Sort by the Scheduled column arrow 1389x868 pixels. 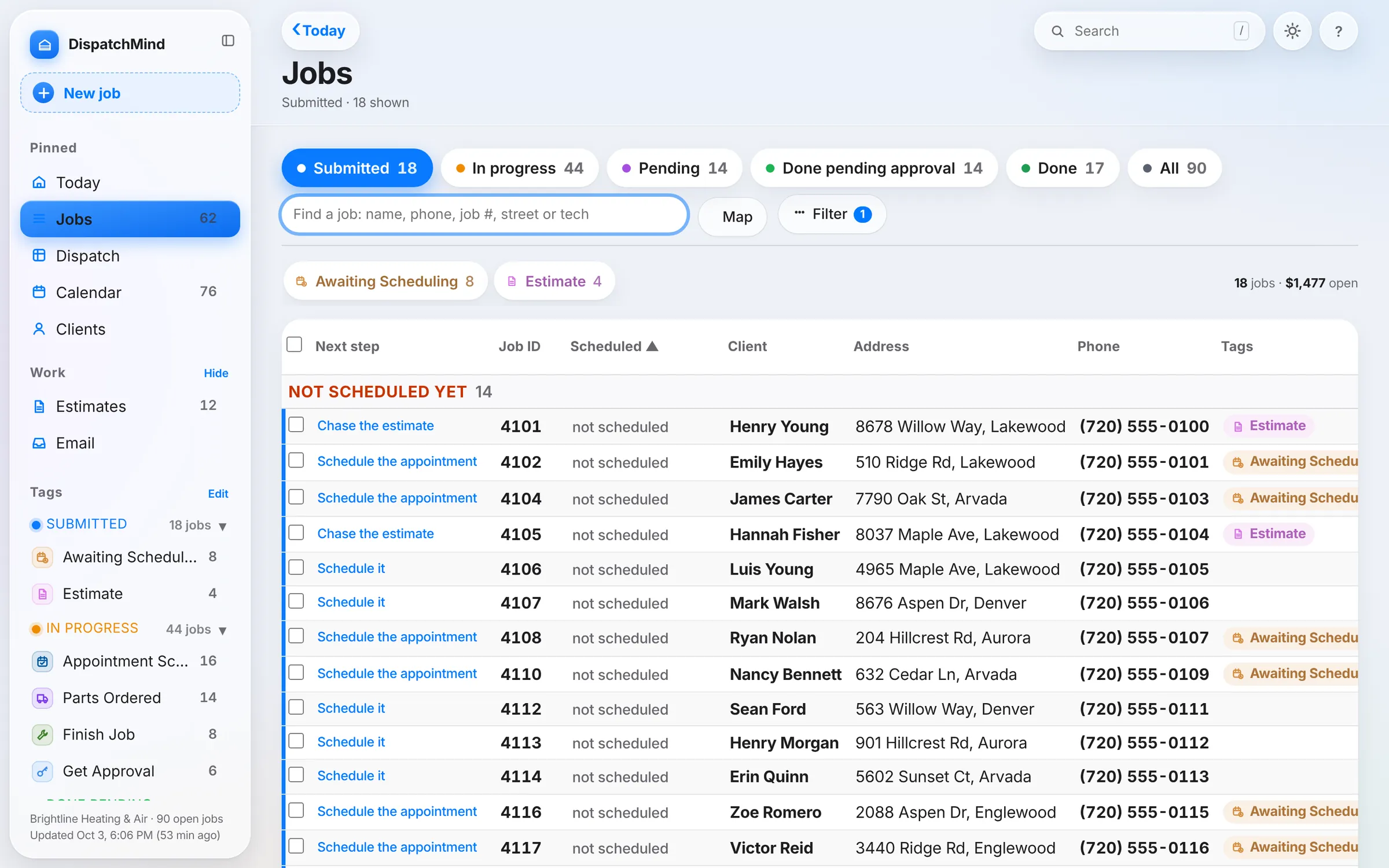[x=652, y=346]
